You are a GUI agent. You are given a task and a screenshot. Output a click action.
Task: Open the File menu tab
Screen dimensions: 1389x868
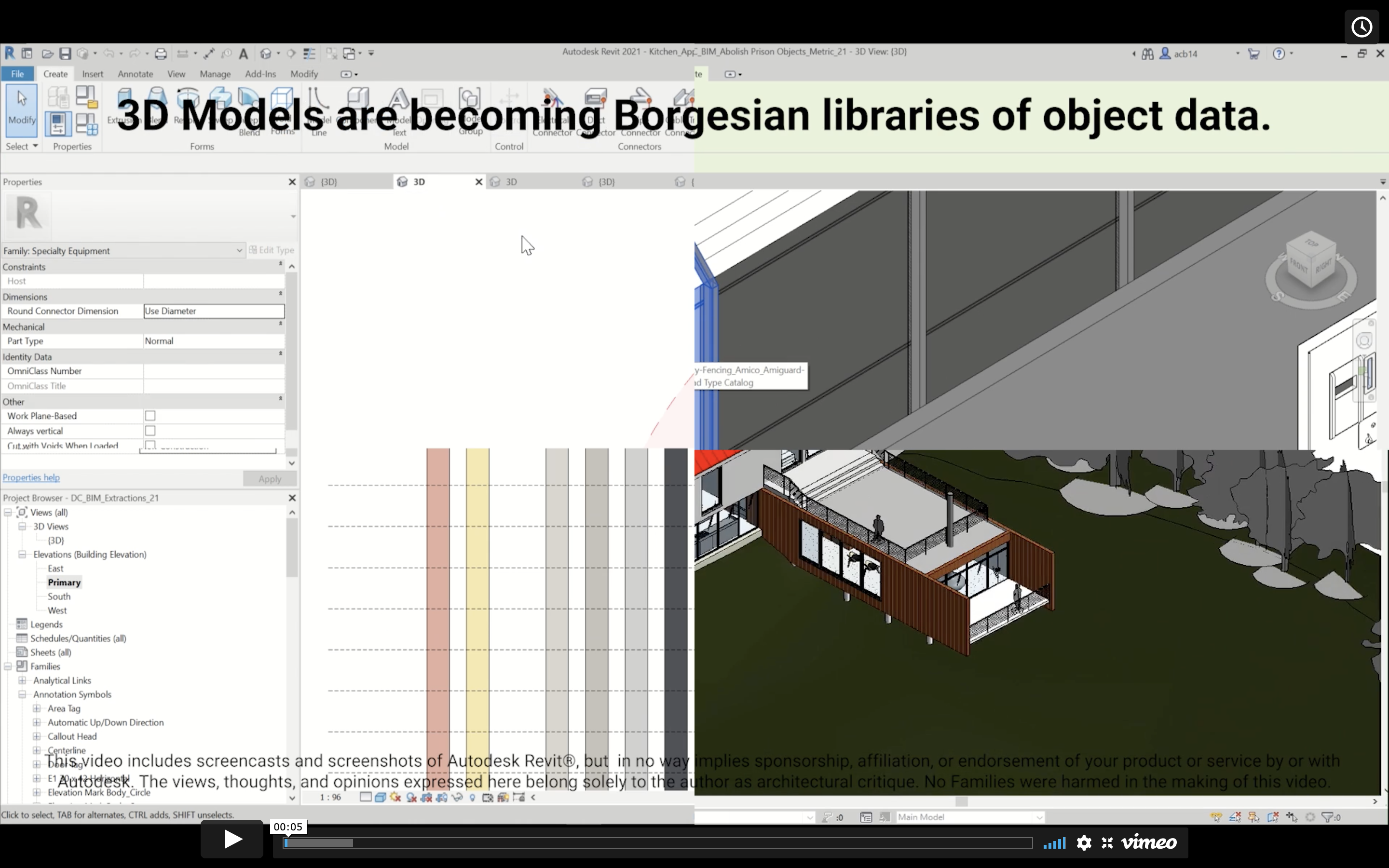point(18,74)
